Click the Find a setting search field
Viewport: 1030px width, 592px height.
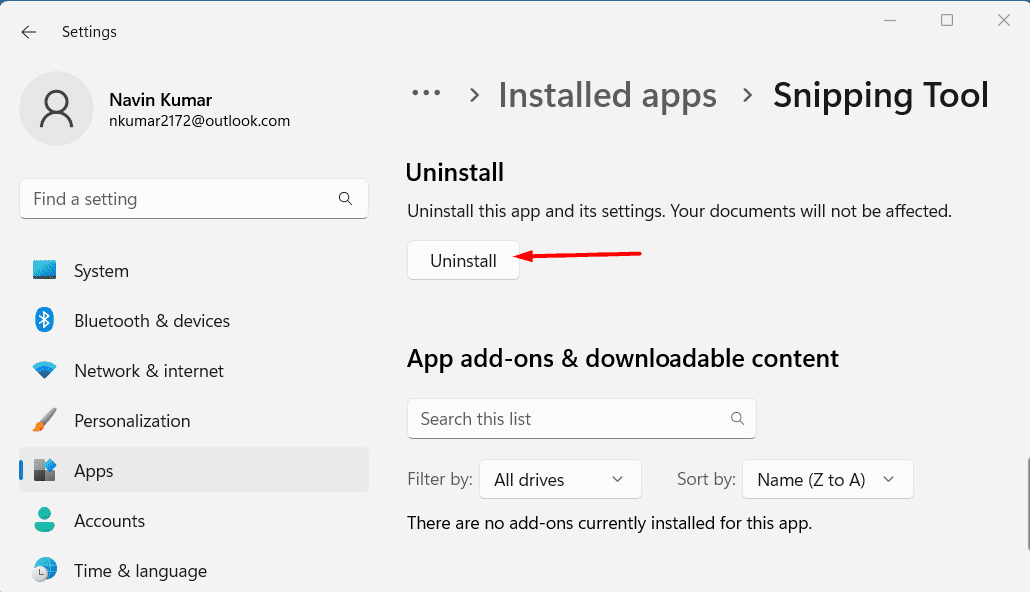pos(194,198)
